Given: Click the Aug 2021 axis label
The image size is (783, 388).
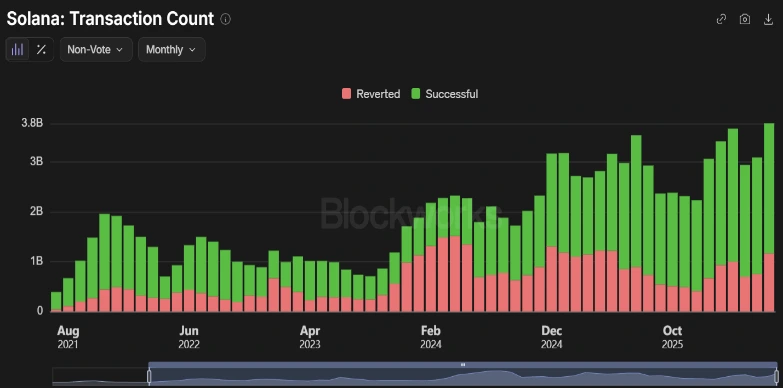Looking at the screenshot, I should [x=67, y=337].
